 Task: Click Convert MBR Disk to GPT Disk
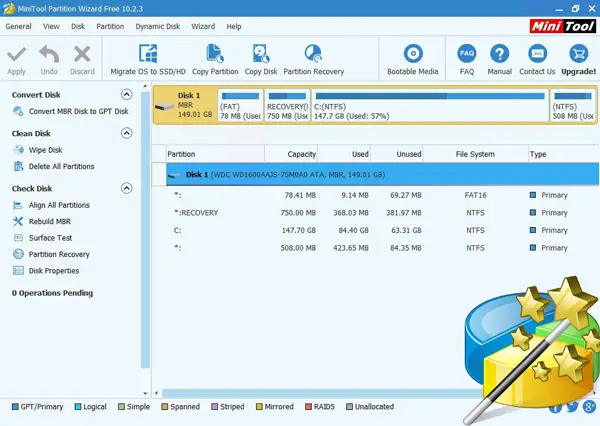(78, 111)
